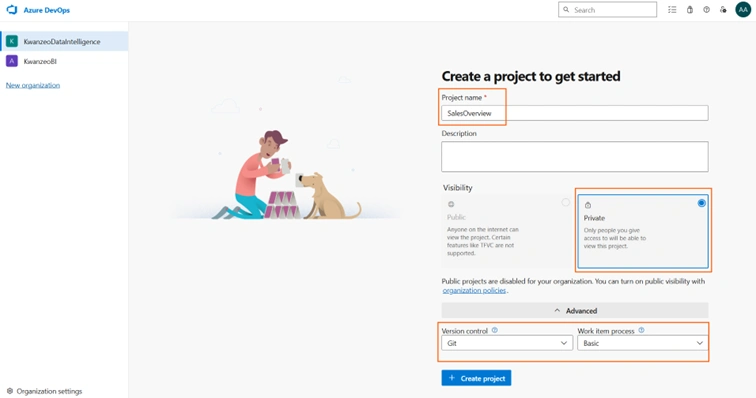Image resolution: width=756 pixels, height=398 pixels.
Task: Open the user settings icon in header
Action: [x=723, y=10]
